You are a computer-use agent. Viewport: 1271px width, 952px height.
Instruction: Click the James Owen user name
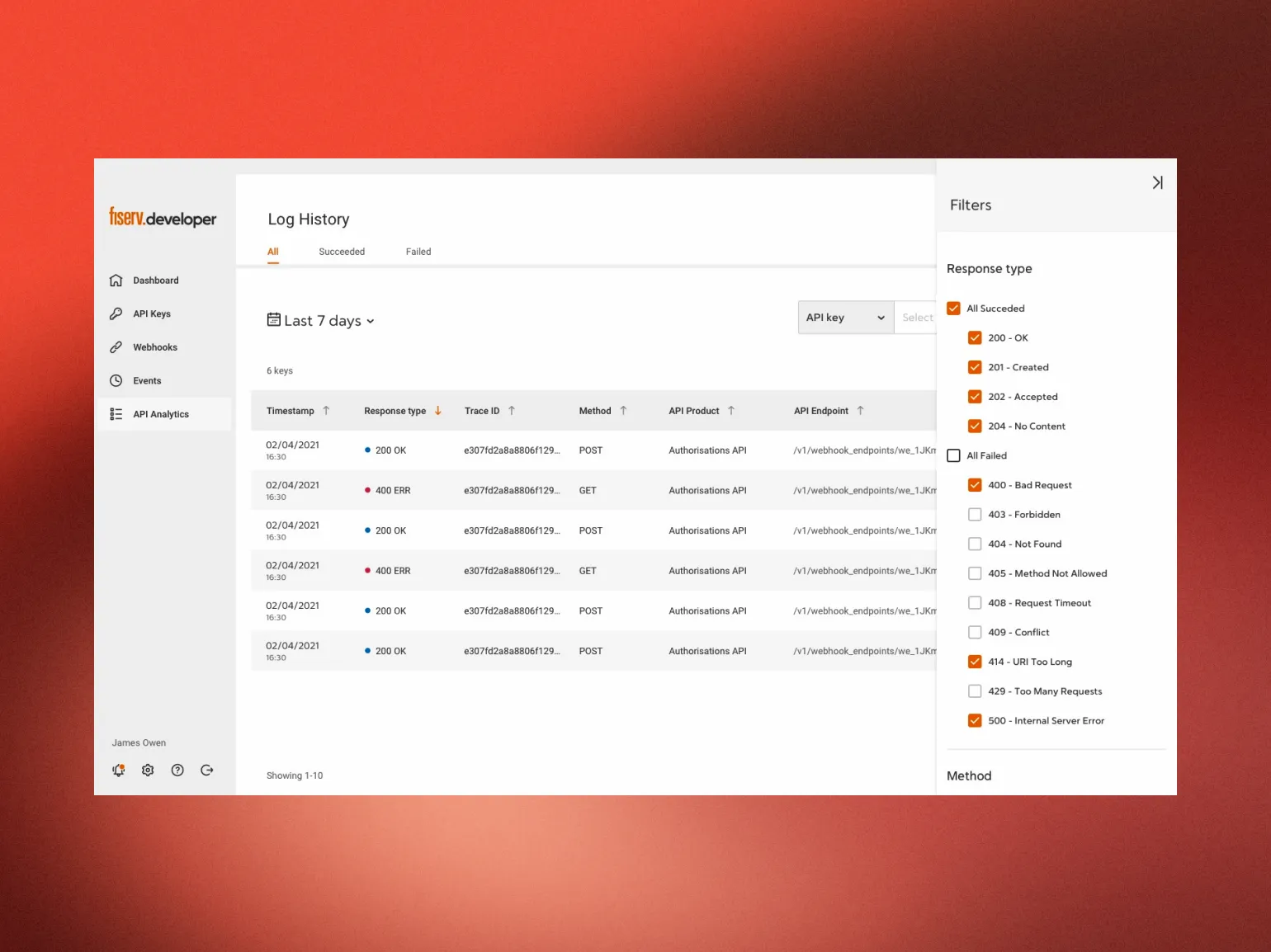[139, 742]
